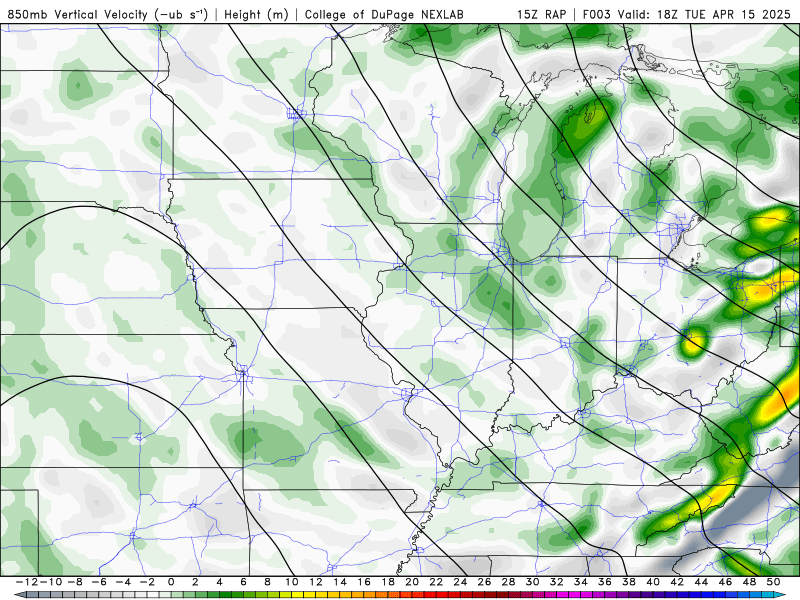The width and height of the screenshot is (800, 600).
Task: Click the -6 label on the color scale
Action: pos(99,582)
